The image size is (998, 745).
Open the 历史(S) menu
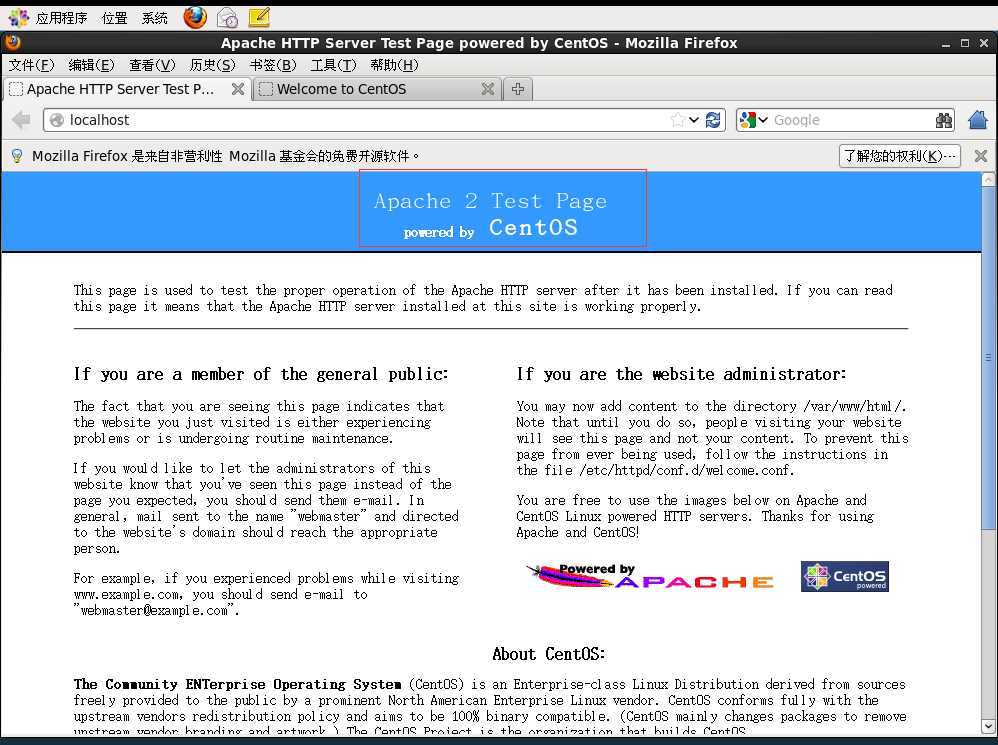[213, 65]
